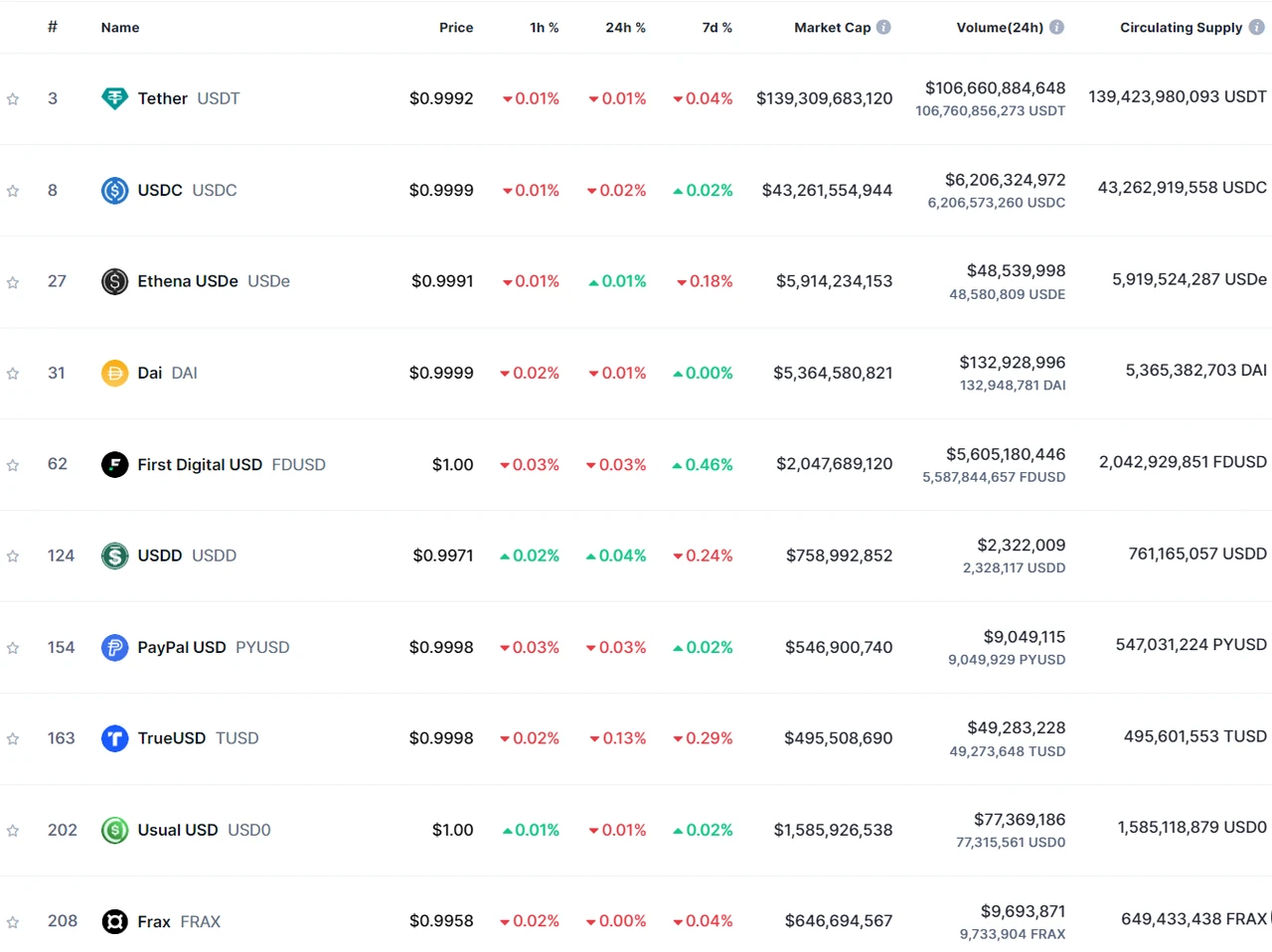
Task: Star Usual USD as a favorite
Action: 13,831
